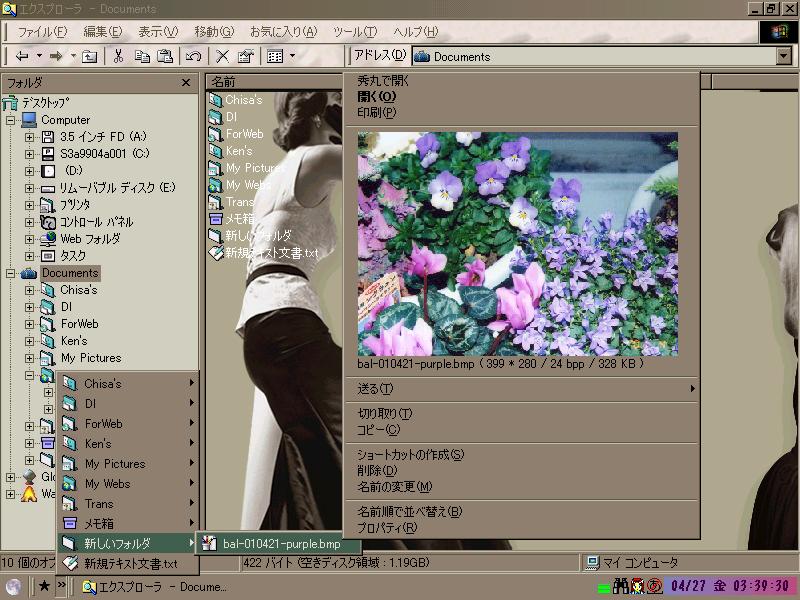Select Ken's in the folder tree
The width and height of the screenshot is (800, 600).
(x=74, y=341)
